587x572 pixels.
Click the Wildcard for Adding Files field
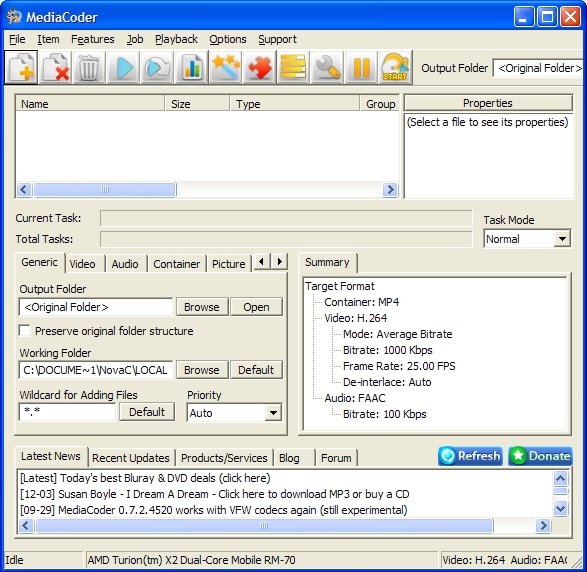pos(67,412)
